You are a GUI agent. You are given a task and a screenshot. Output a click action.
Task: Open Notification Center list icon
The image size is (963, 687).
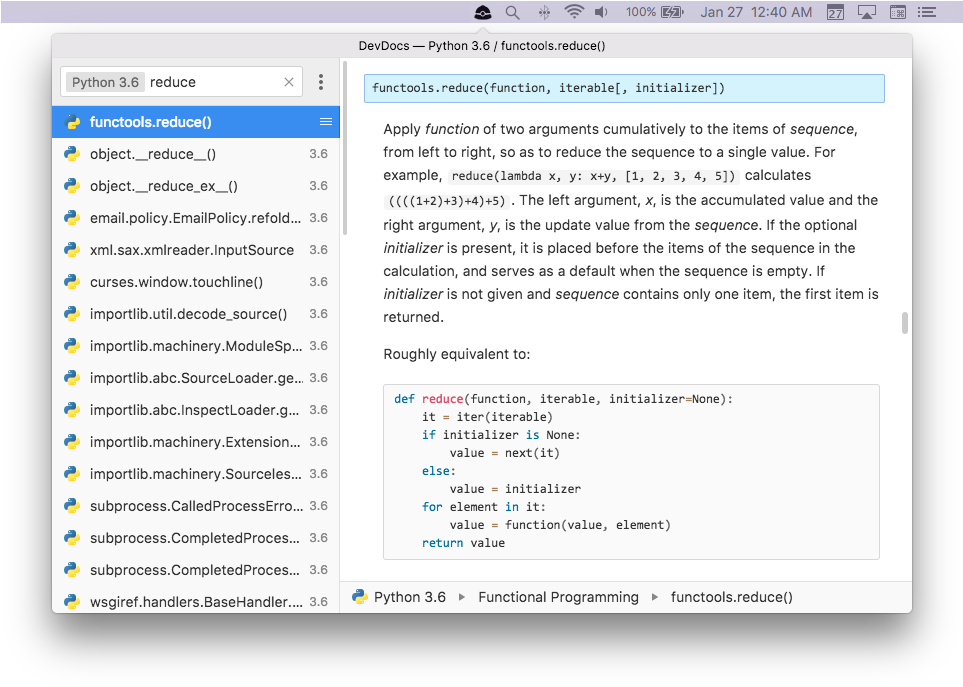point(927,12)
